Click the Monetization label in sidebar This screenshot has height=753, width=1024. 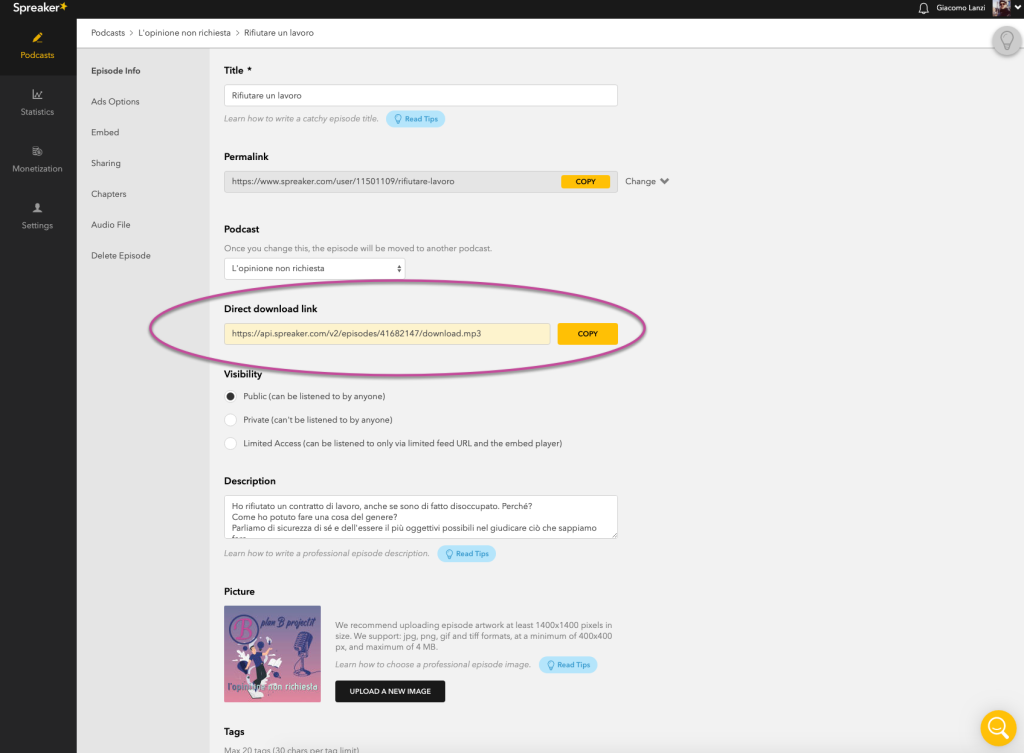click(x=37, y=168)
